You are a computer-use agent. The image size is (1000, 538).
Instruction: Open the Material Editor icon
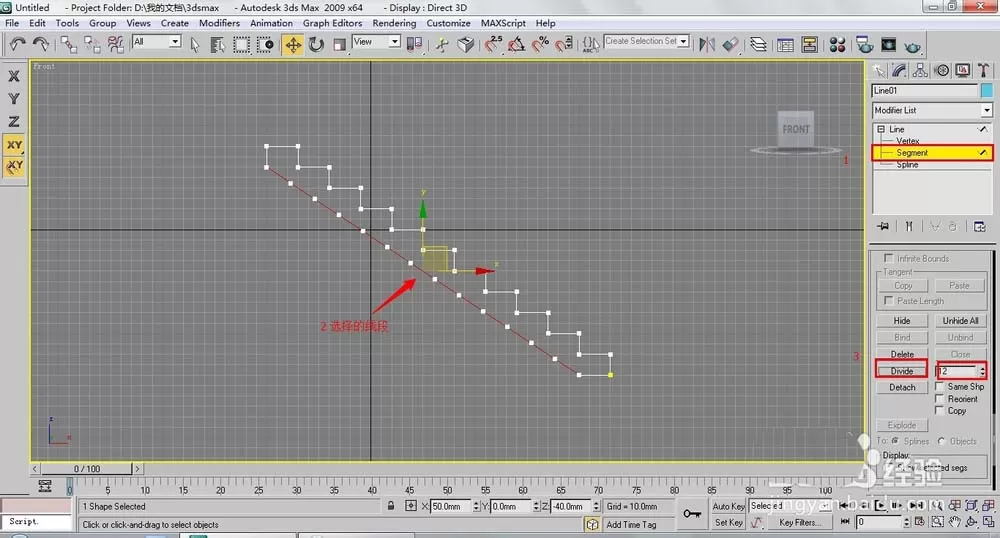coord(837,45)
